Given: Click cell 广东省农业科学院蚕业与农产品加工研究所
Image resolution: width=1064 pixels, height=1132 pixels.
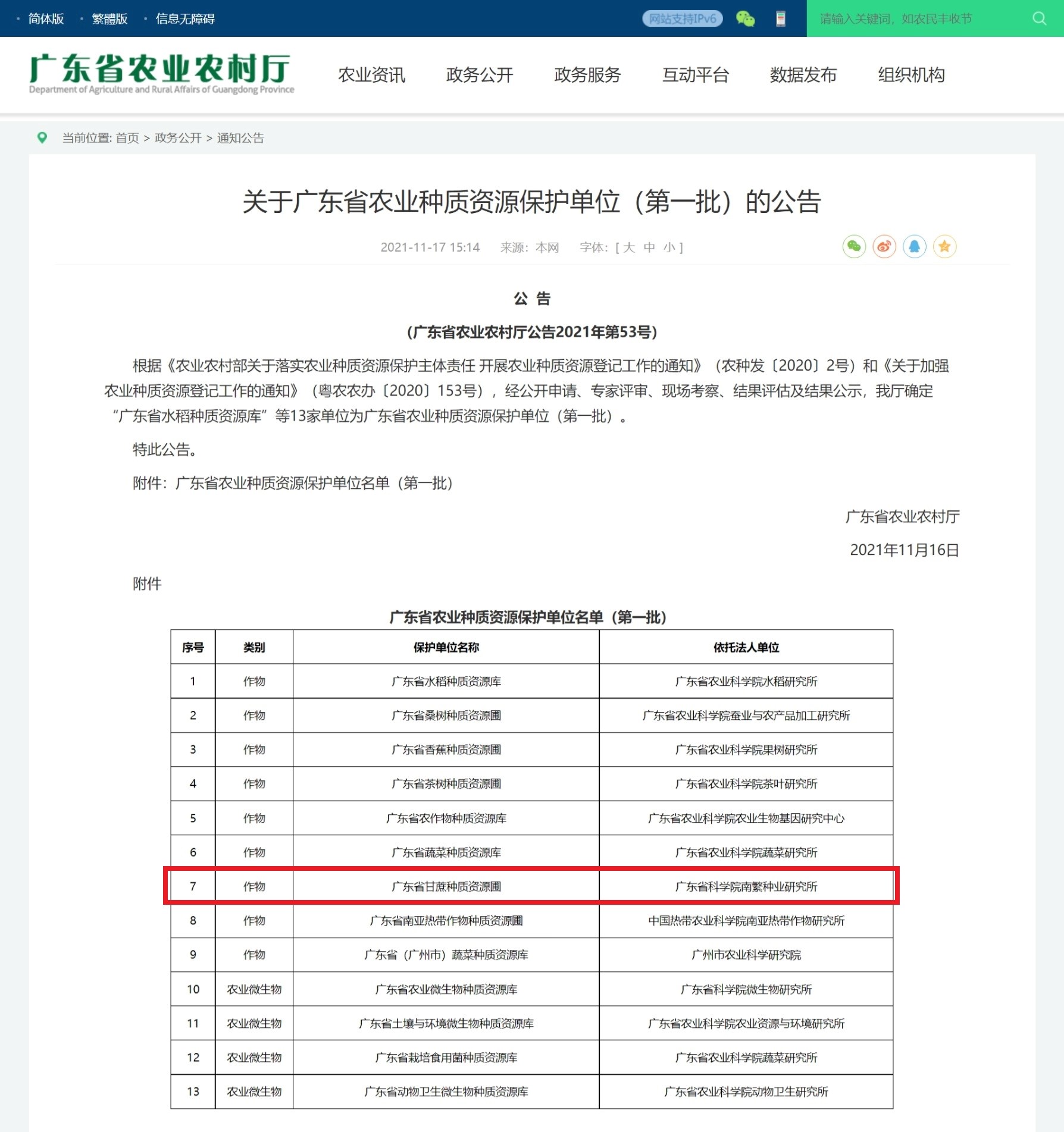Looking at the screenshot, I should [746, 715].
